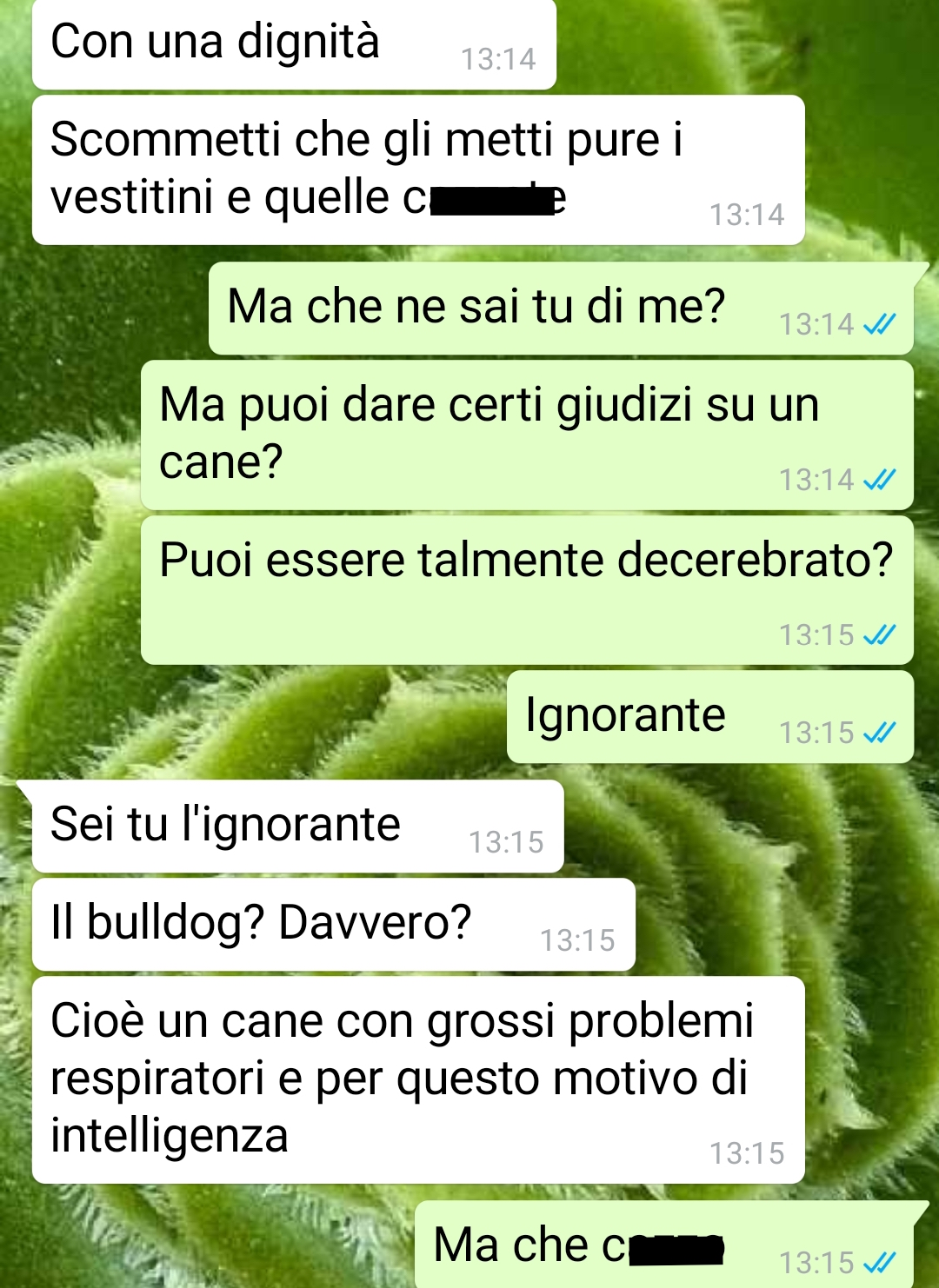Select "Puoi essere talmente decerebrato?" bubble

[x=527, y=590]
